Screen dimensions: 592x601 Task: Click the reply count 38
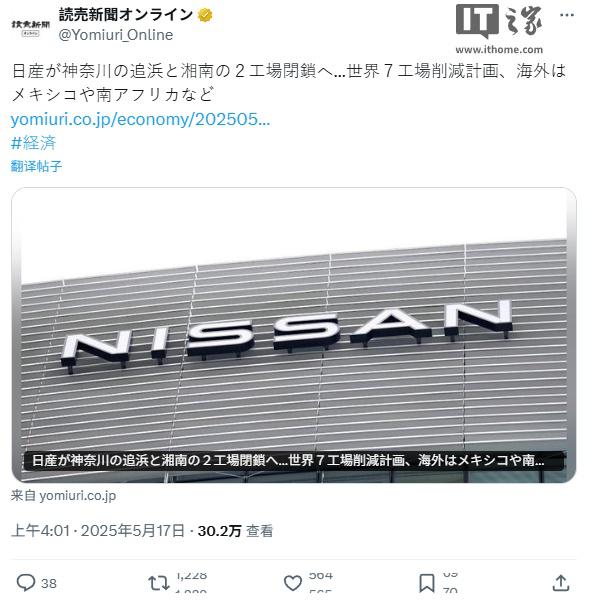49,583
